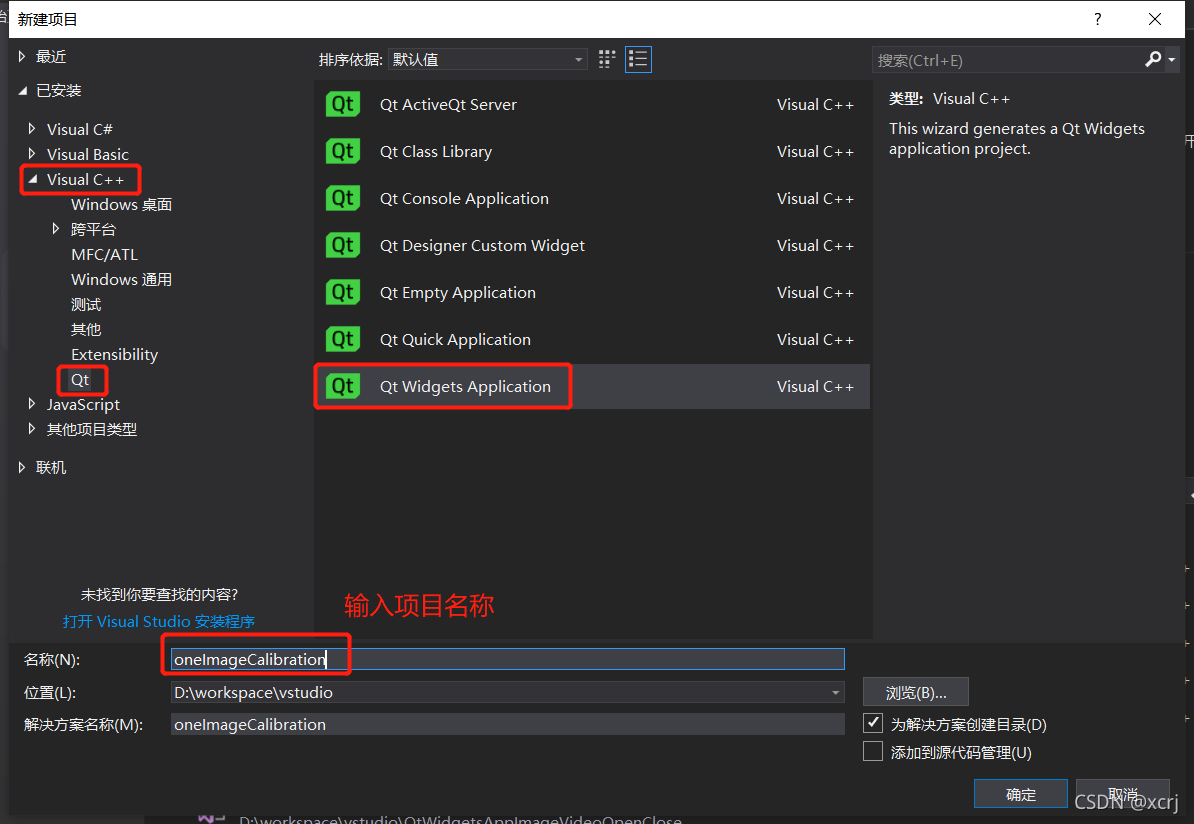Click 浏览(B)... button
Screen dimensions: 1194x824
pos(915,692)
